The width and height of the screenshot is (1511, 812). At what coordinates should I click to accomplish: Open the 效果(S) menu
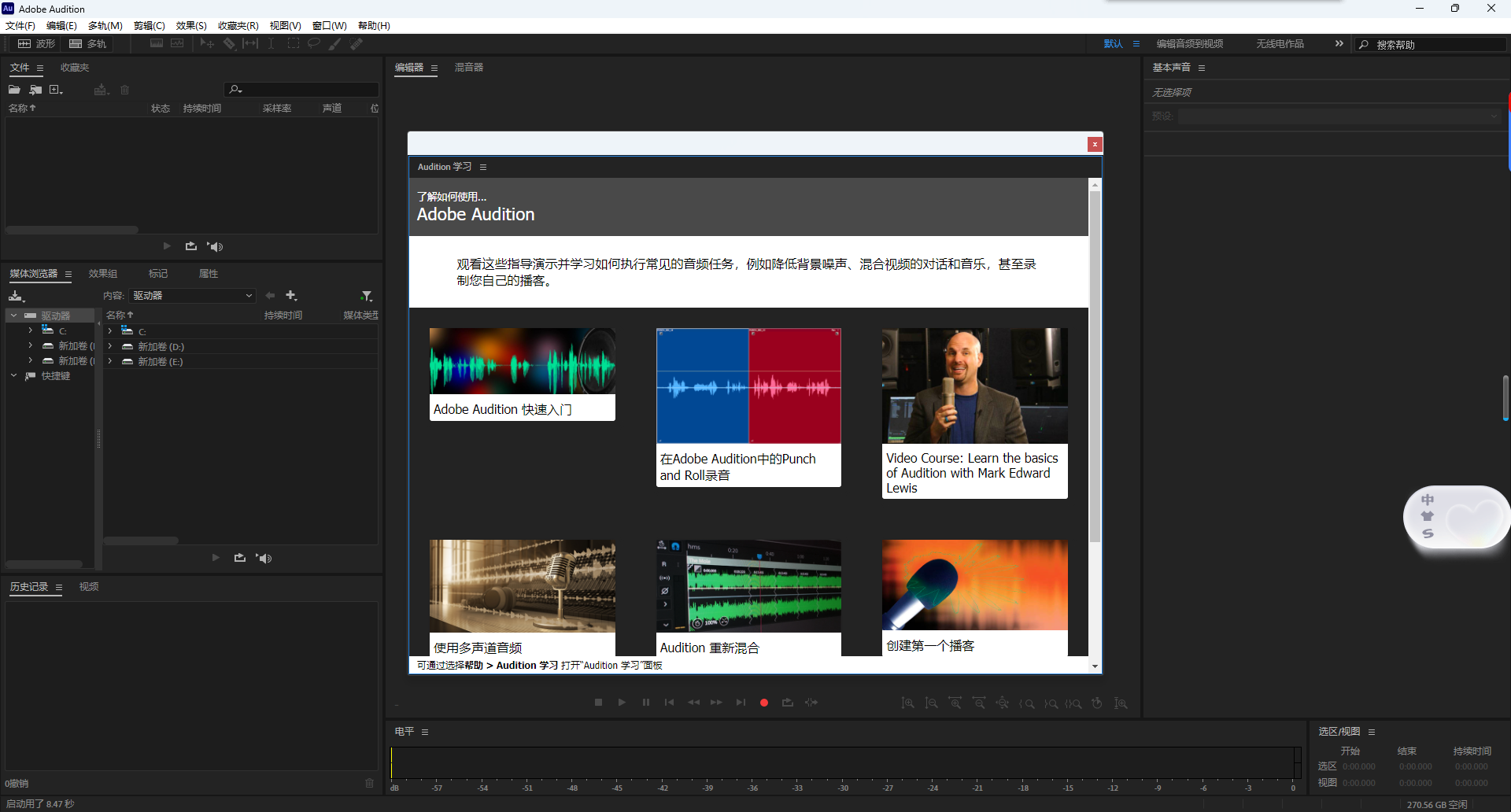(190, 25)
